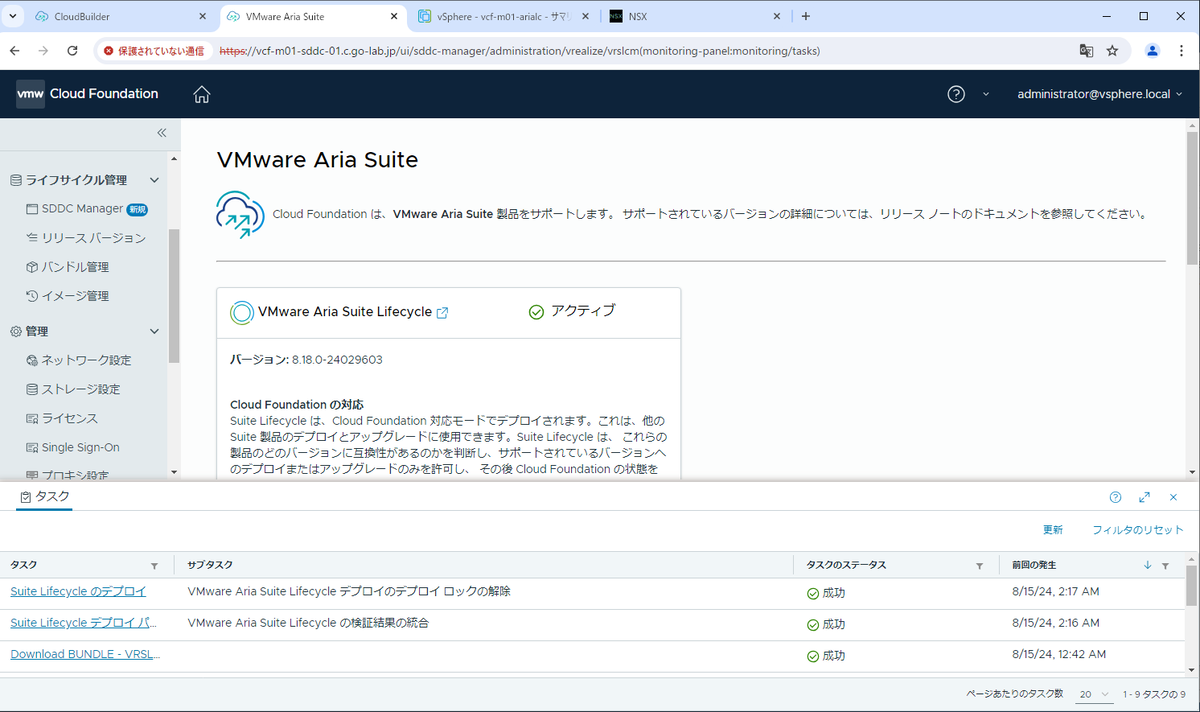
Task: Click フィルタのリセット button
Action: point(1138,530)
